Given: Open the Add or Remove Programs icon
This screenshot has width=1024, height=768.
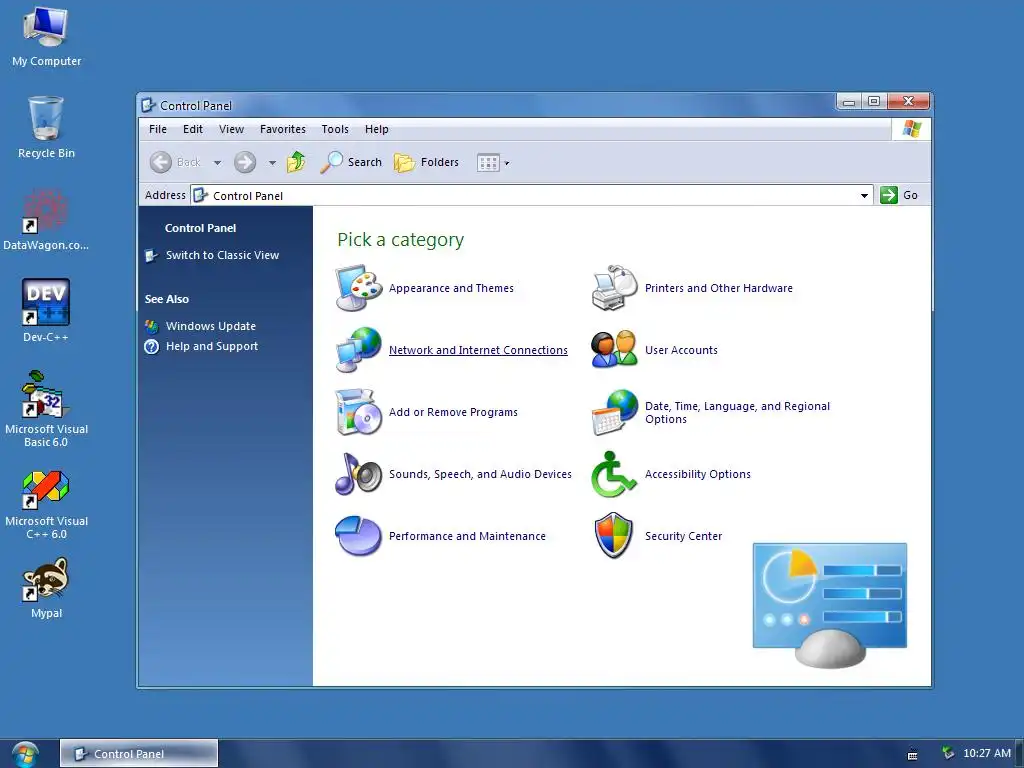Looking at the screenshot, I should (x=359, y=412).
